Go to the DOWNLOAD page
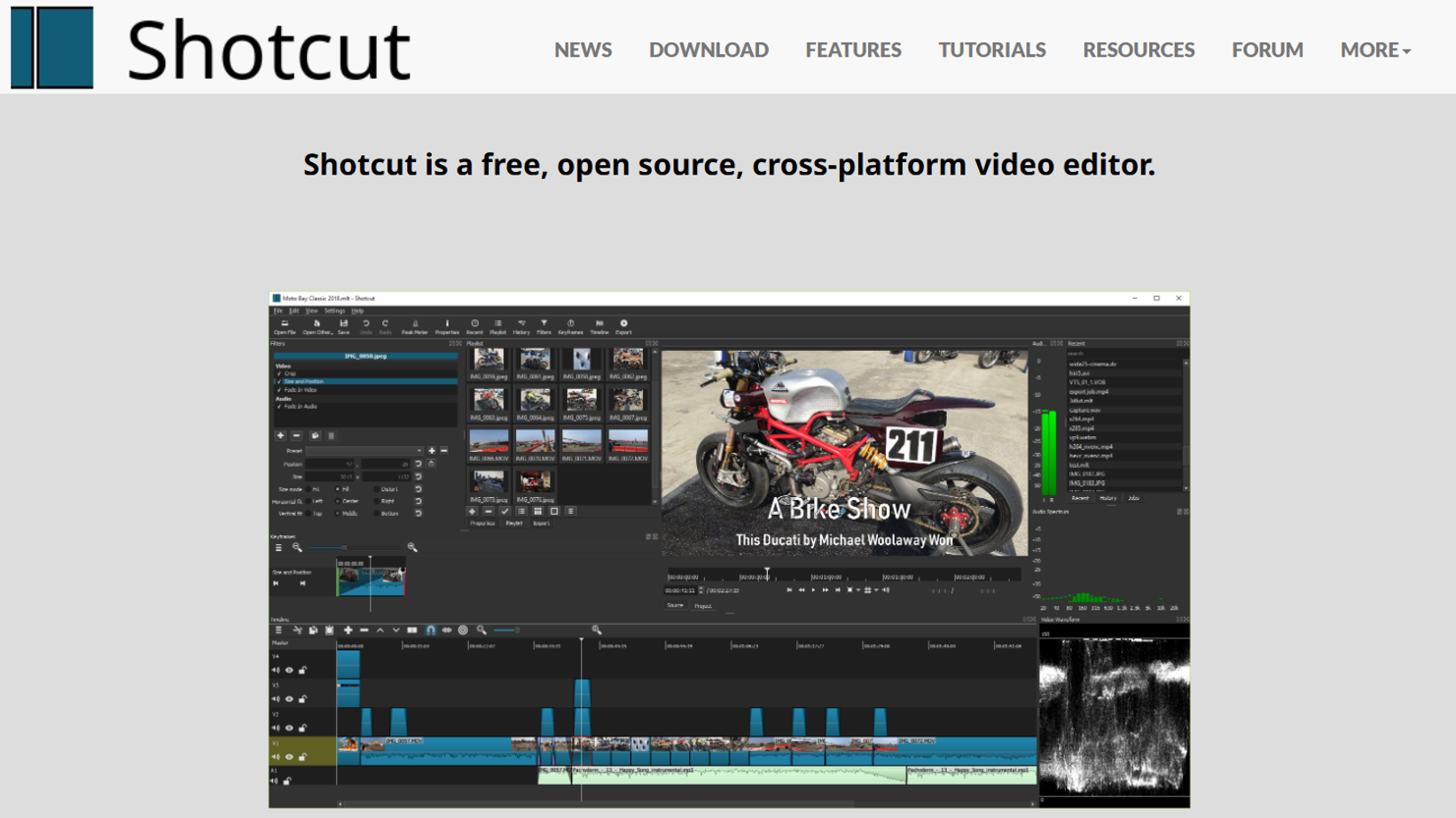Viewport: 1456px width, 818px height. coord(708,50)
